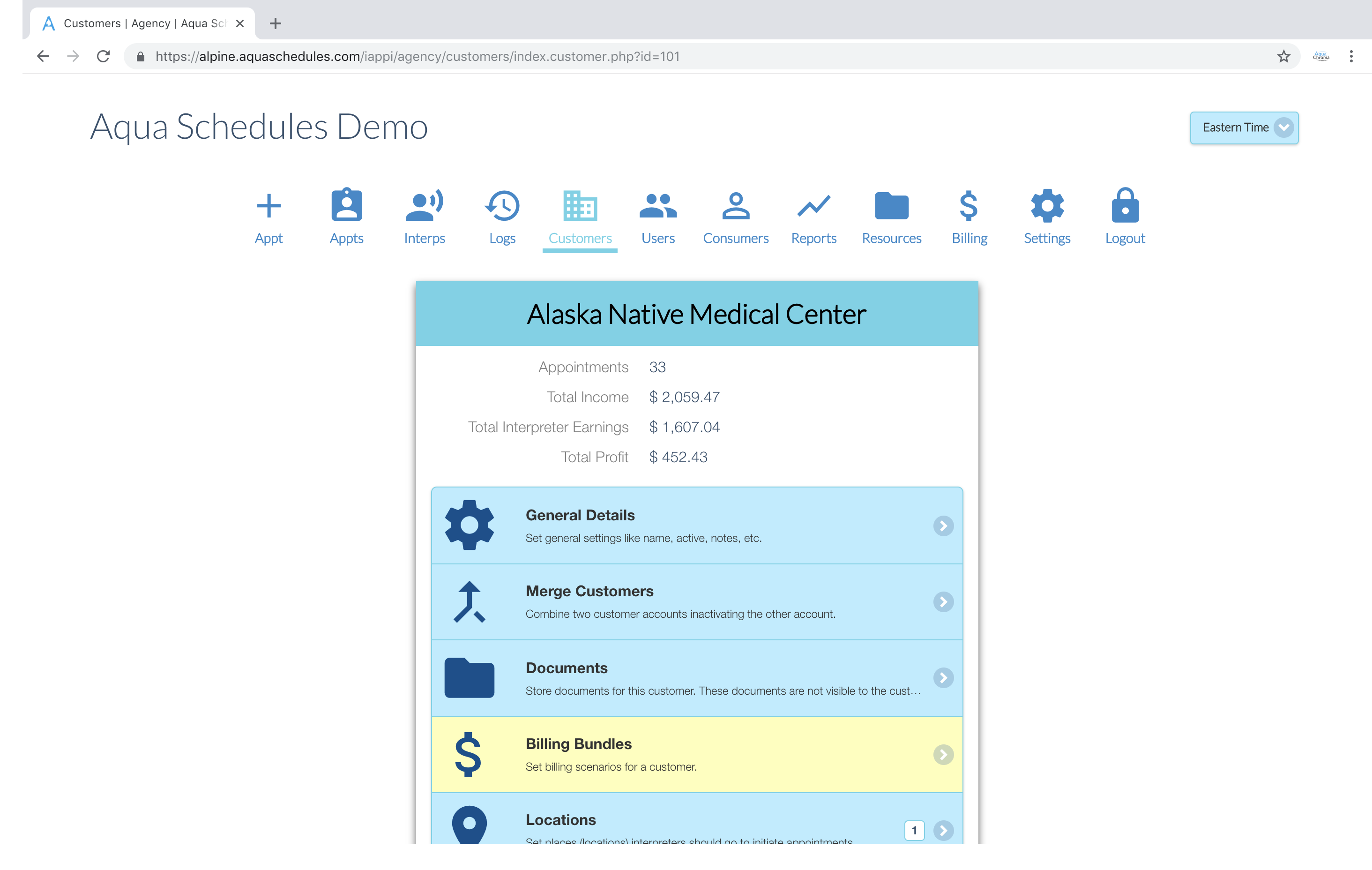The height and width of the screenshot is (870, 1372).
Task: Open the Reports chart line icon
Action: point(813,206)
